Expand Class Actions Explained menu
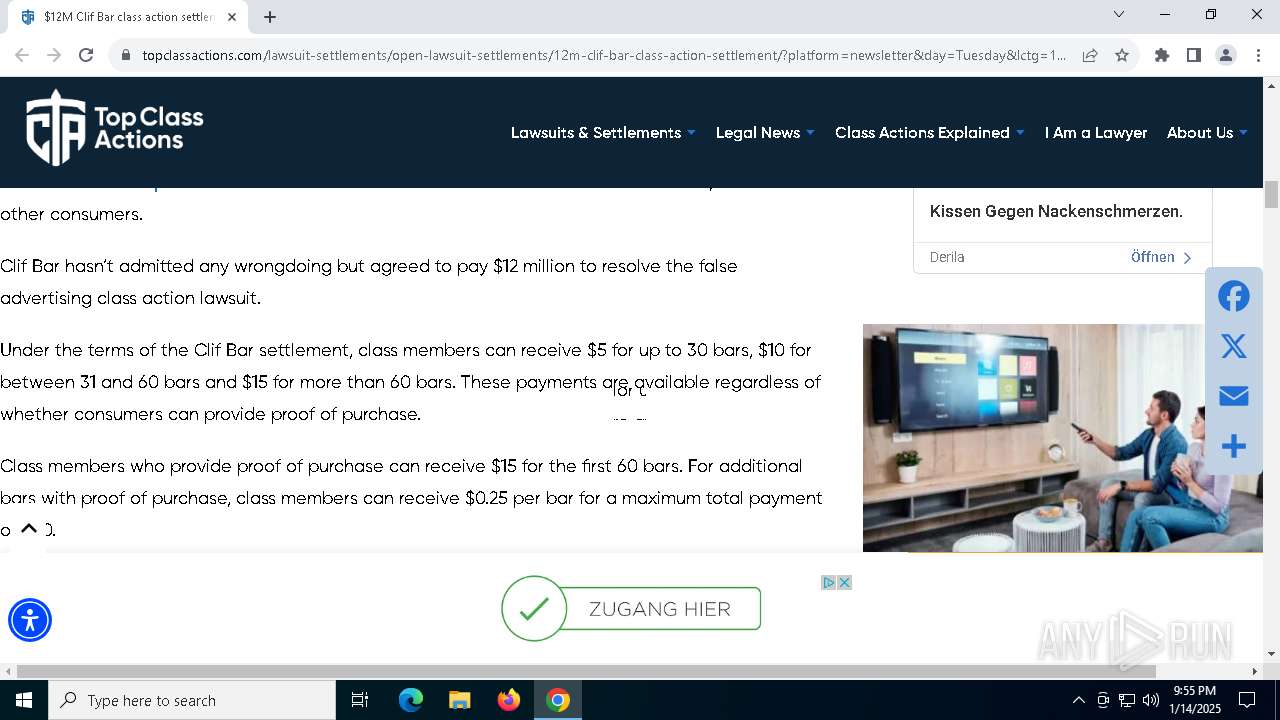Screen dimensions: 1280x720 tap(929, 132)
